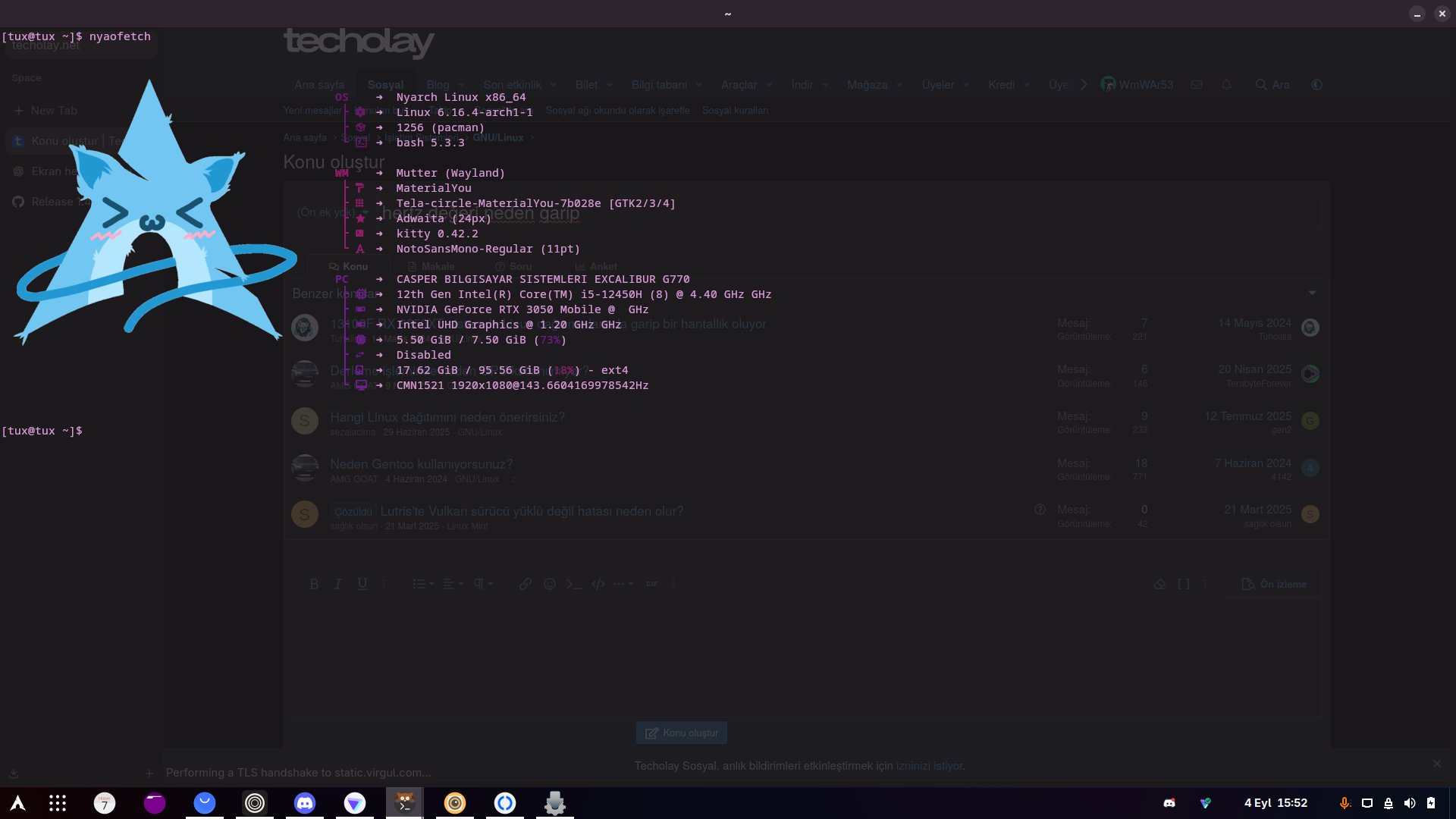Expand the Blog menu dropdown arrow
This screenshot has height=819, width=1456.
click(x=461, y=85)
